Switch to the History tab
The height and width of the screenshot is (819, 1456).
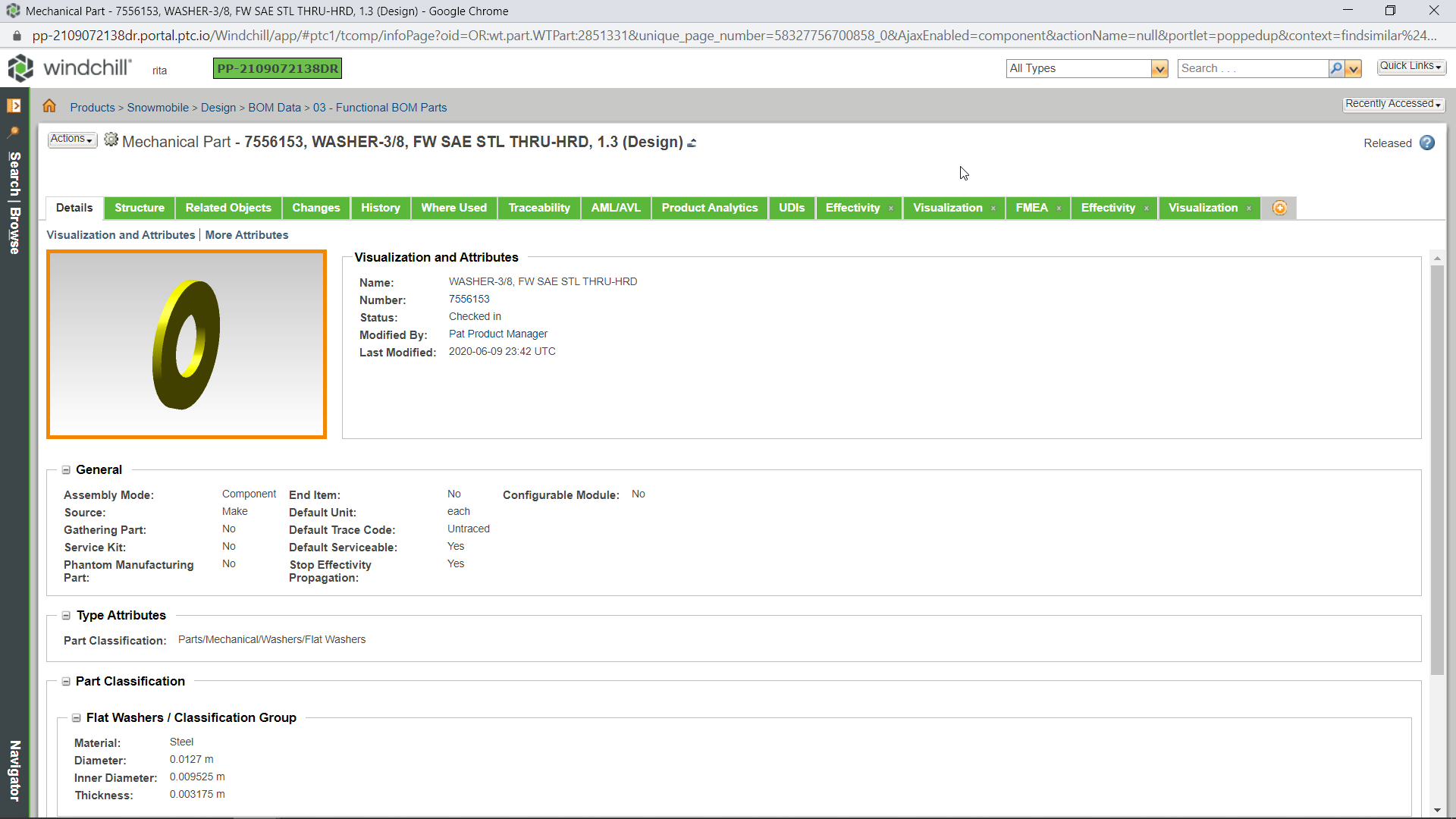coord(381,208)
